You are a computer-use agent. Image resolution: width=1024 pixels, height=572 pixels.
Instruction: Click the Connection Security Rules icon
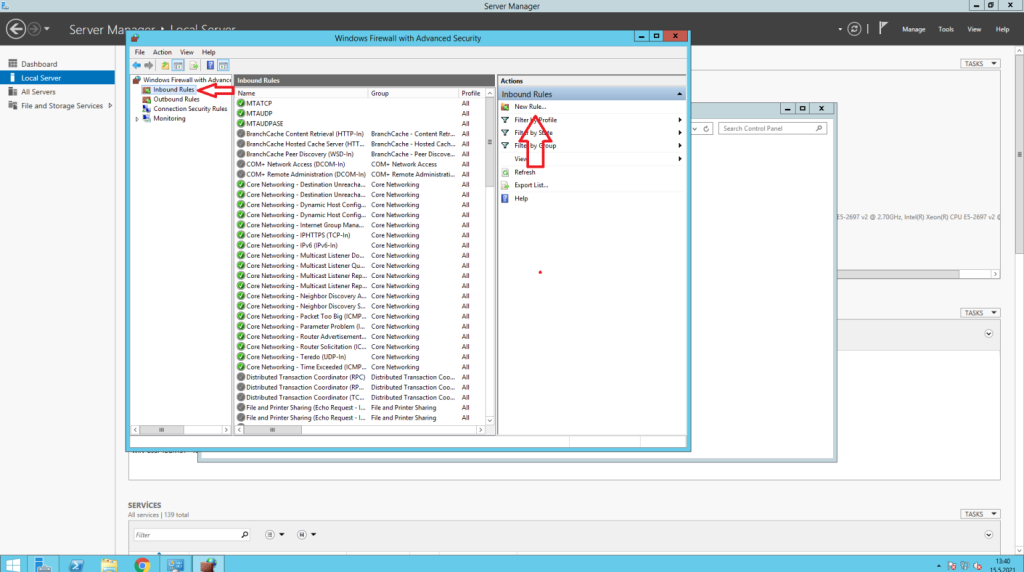coord(147,109)
